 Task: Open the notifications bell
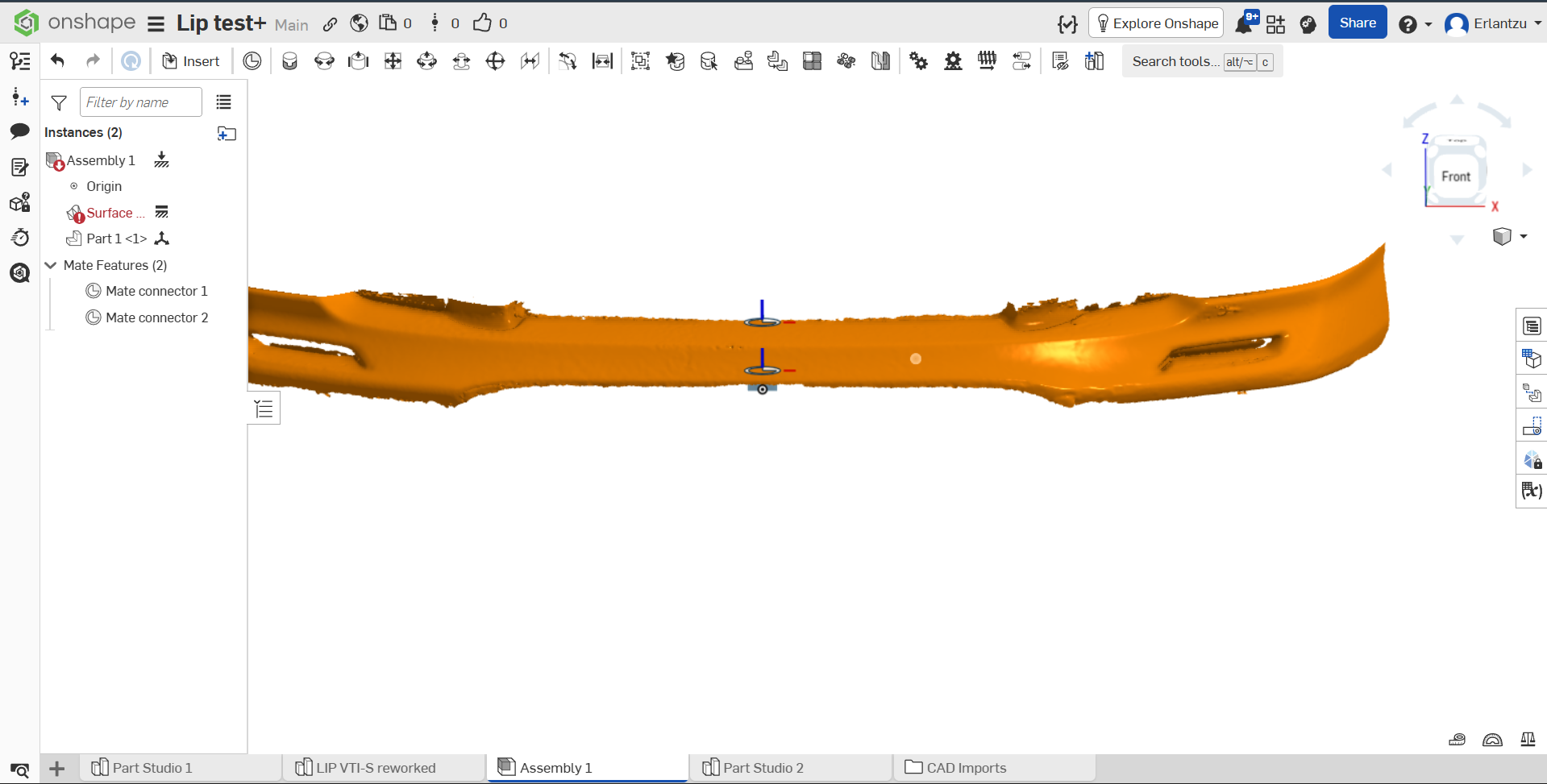click(x=1244, y=24)
